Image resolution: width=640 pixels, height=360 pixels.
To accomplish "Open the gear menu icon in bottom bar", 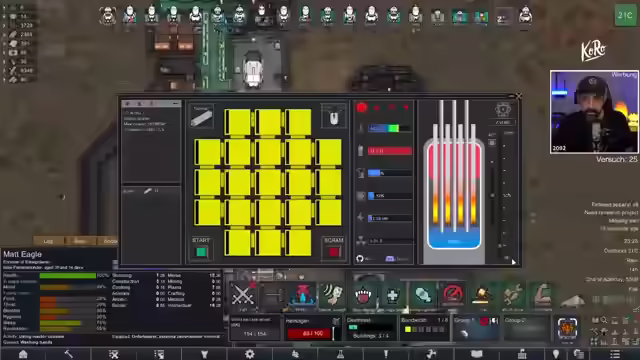I will click(x=249, y=354).
